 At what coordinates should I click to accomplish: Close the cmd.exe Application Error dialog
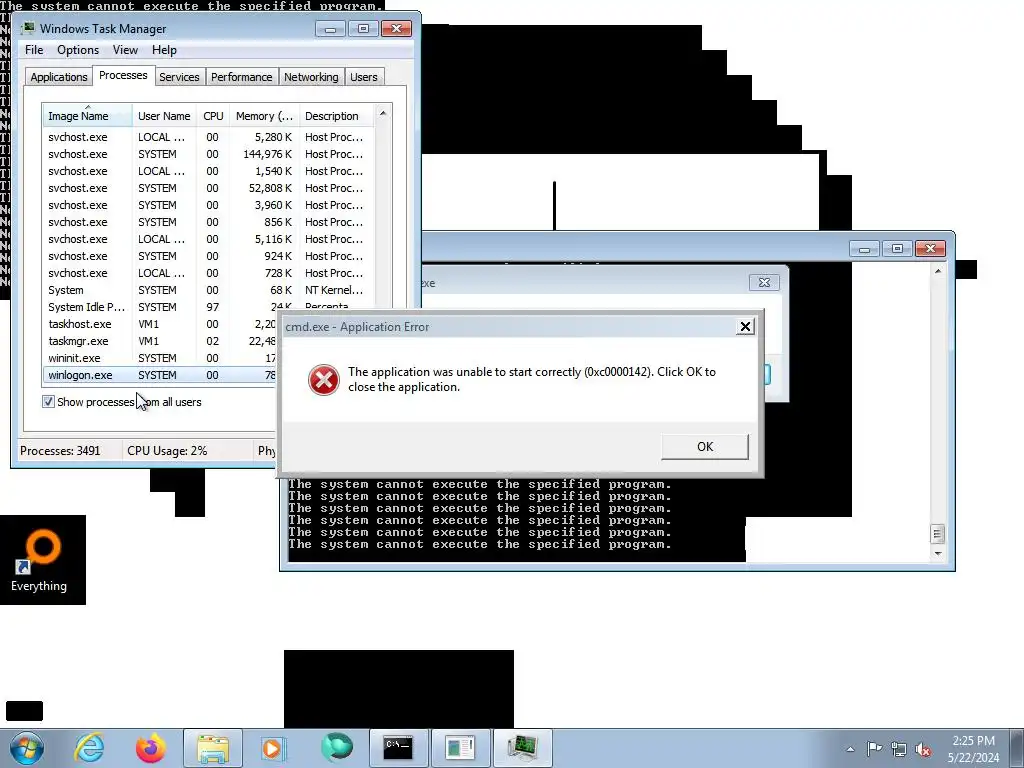(744, 327)
